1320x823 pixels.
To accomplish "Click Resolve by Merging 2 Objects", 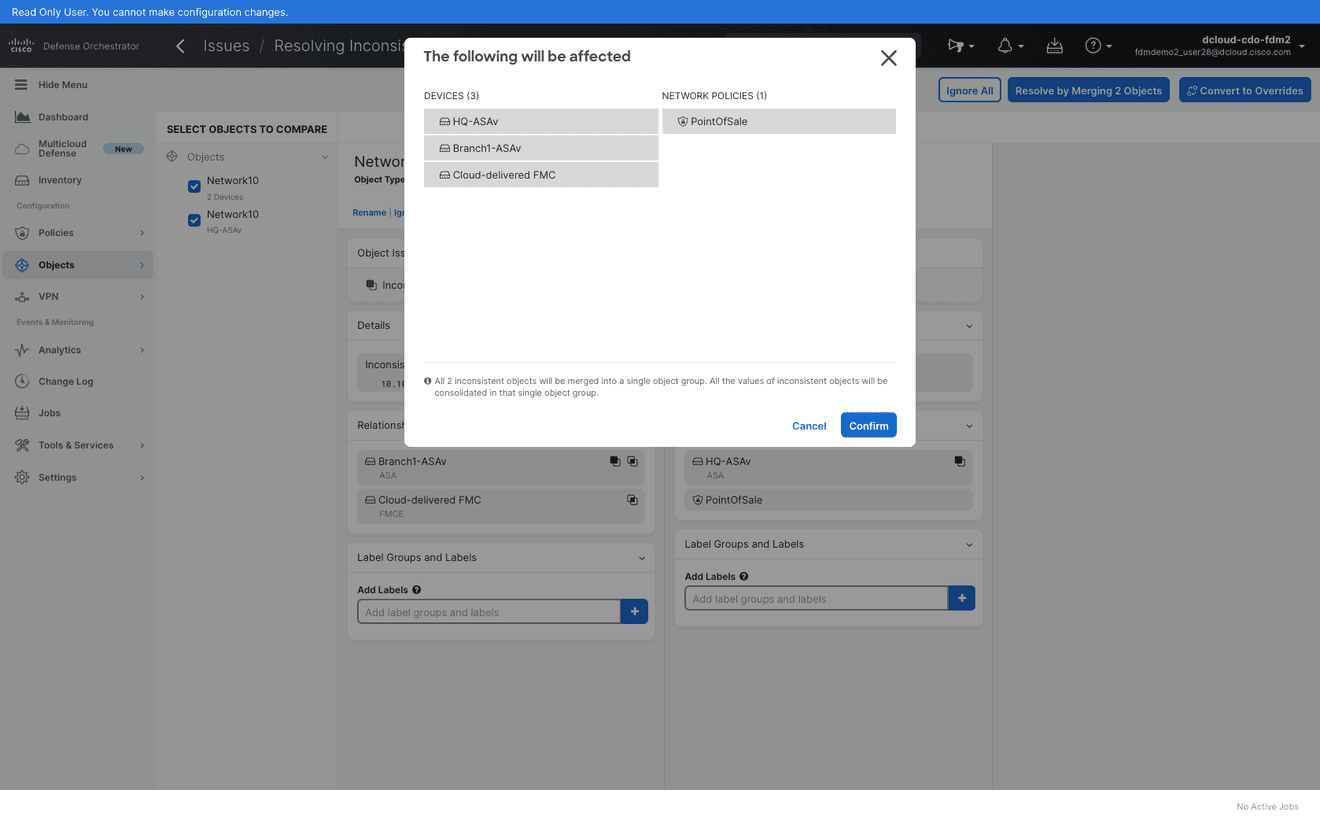I will point(1088,90).
